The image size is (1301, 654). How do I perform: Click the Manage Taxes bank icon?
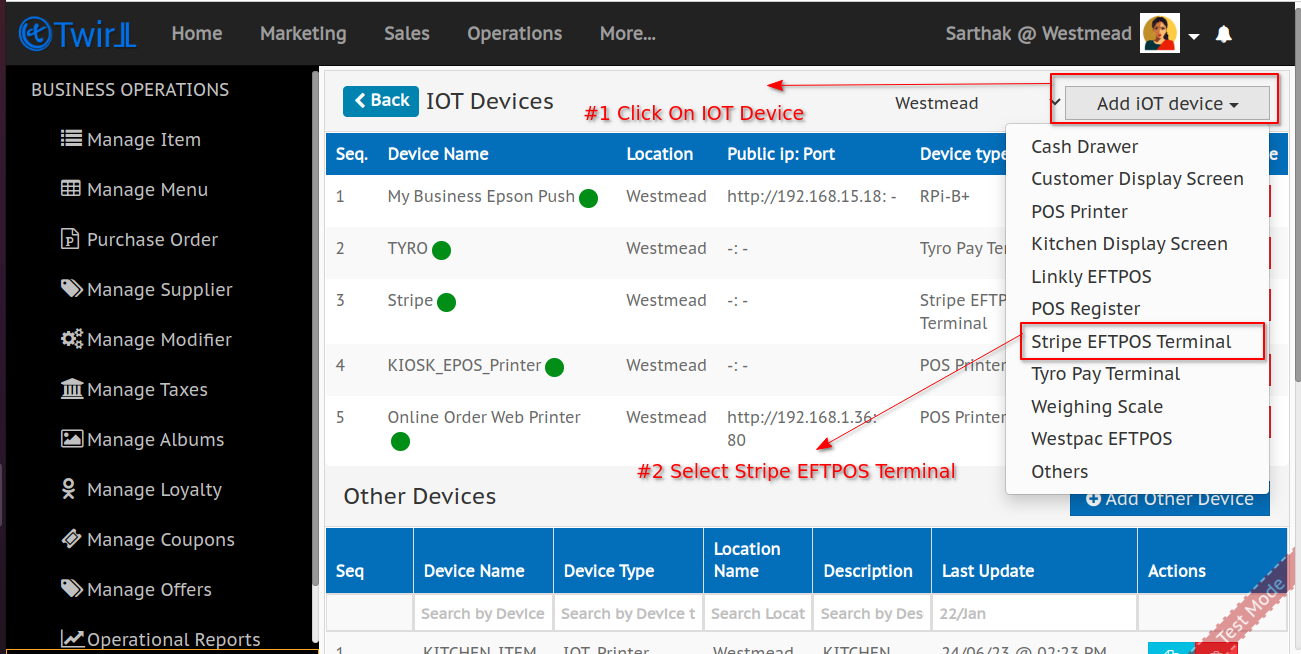coord(71,389)
